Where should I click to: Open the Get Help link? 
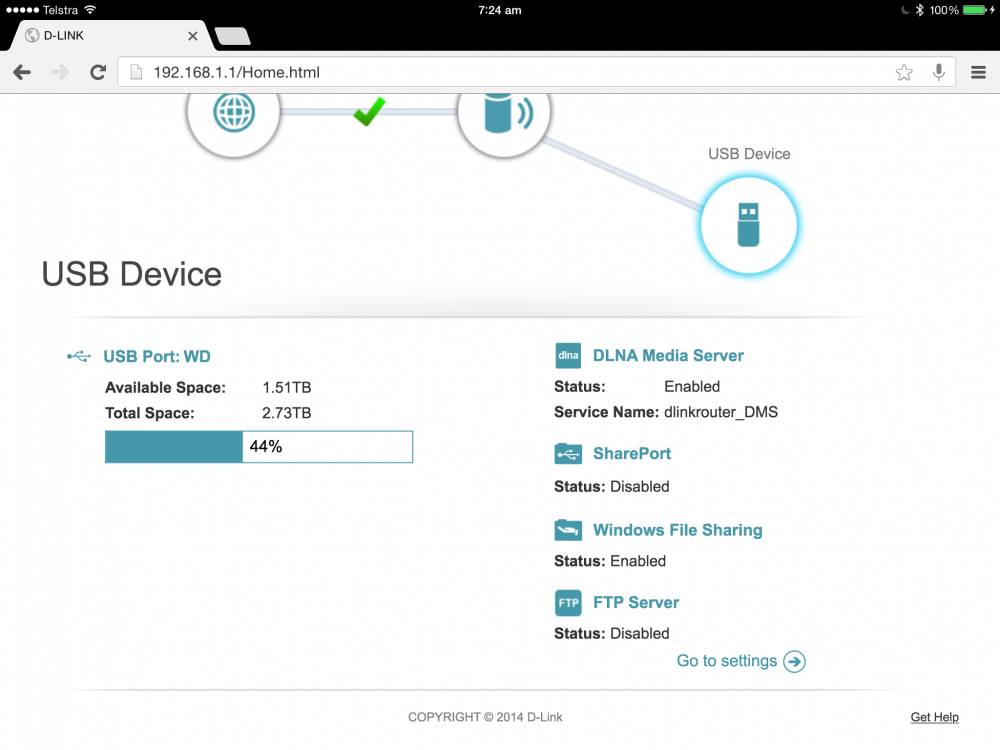click(x=934, y=717)
